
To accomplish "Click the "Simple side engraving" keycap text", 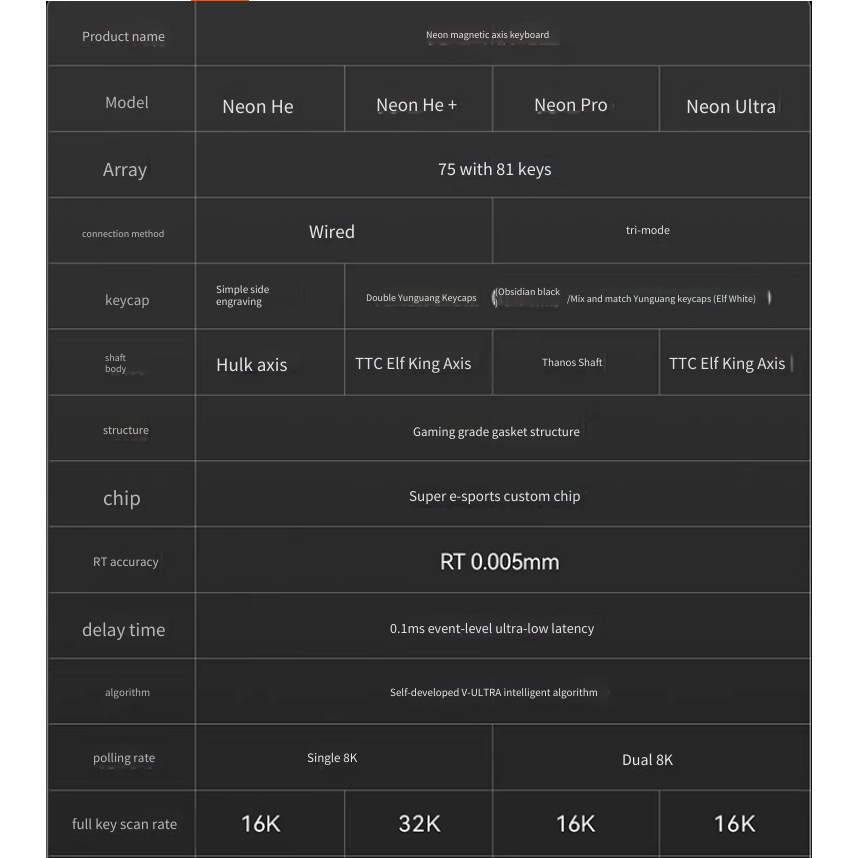I will tap(243, 296).
